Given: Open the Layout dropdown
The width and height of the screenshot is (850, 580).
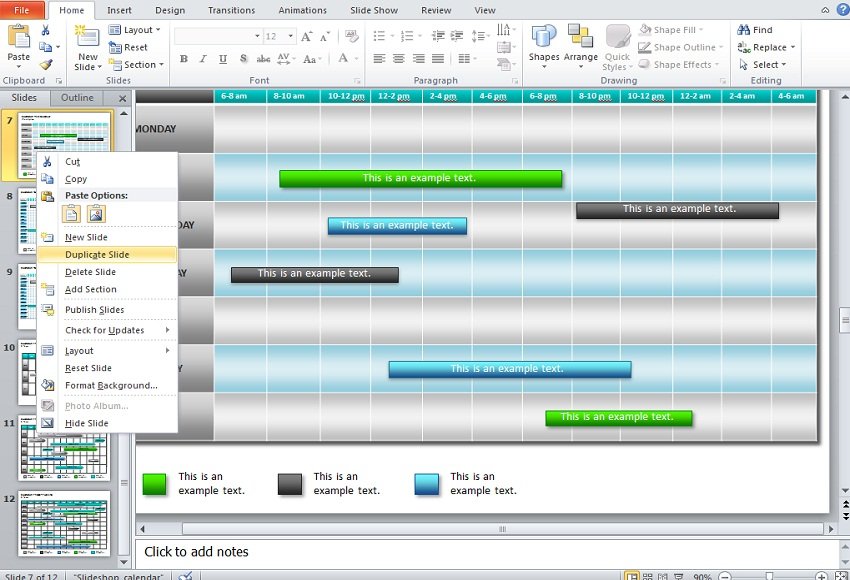Looking at the screenshot, I should 137,29.
